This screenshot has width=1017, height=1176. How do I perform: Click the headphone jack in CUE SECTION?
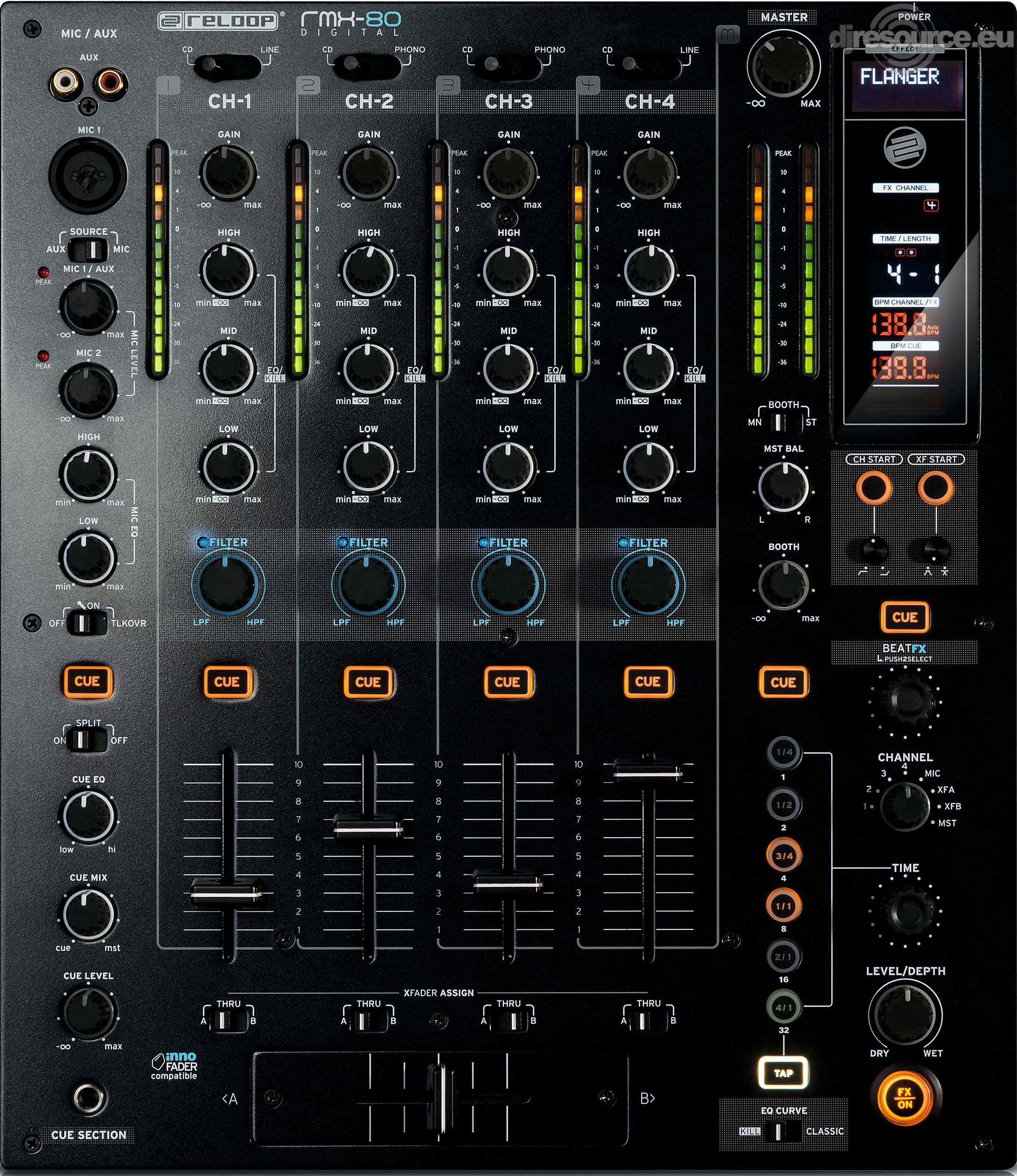point(89,1098)
